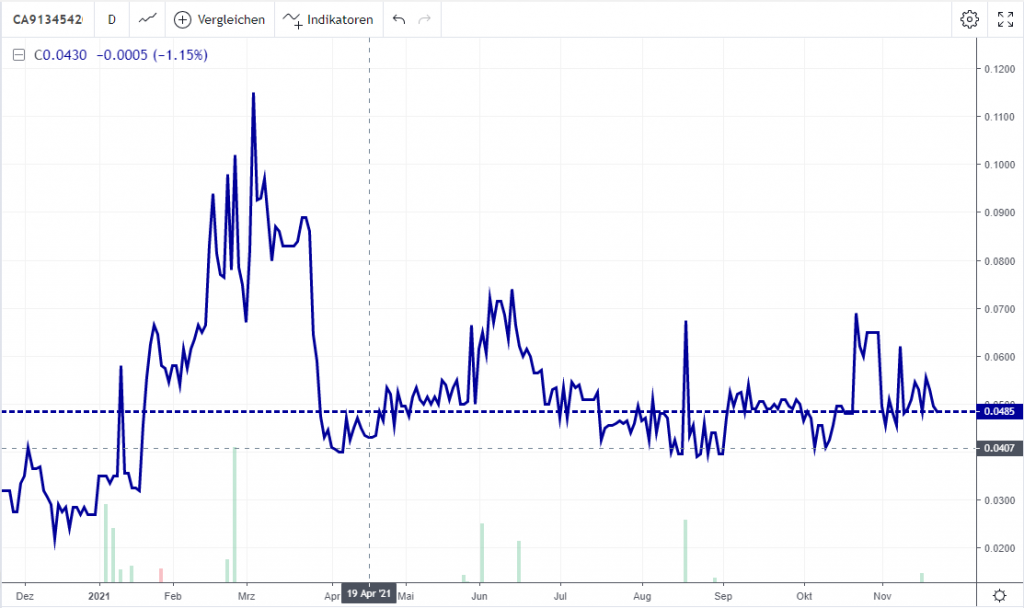Click the 0.0485 current price label
This screenshot has height=608, width=1024.
click(x=997, y=411)
